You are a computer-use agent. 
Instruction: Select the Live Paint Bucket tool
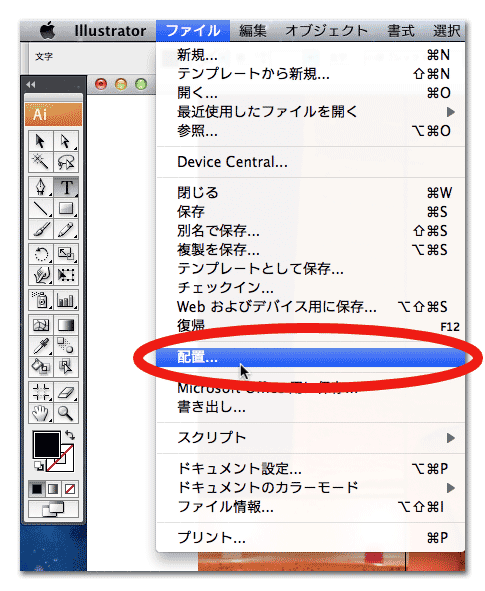40,366
